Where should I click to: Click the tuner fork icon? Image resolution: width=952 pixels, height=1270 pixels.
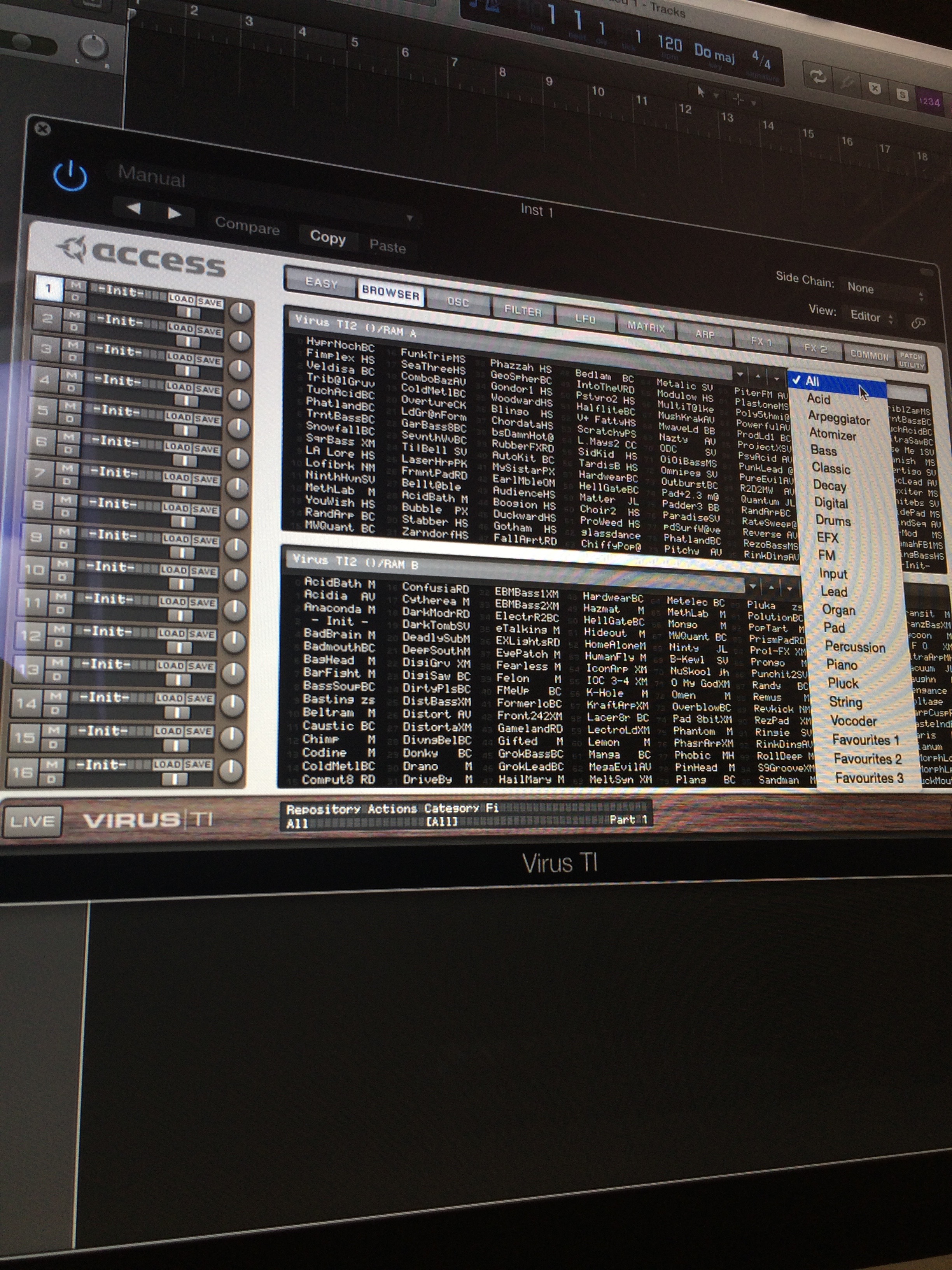[x=846, y=82]
